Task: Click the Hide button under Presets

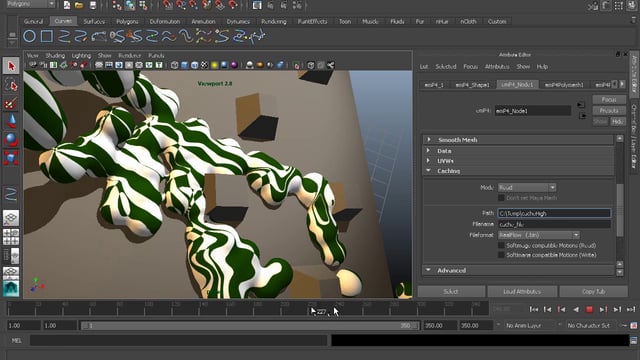Action: click(x=618, y=122)
